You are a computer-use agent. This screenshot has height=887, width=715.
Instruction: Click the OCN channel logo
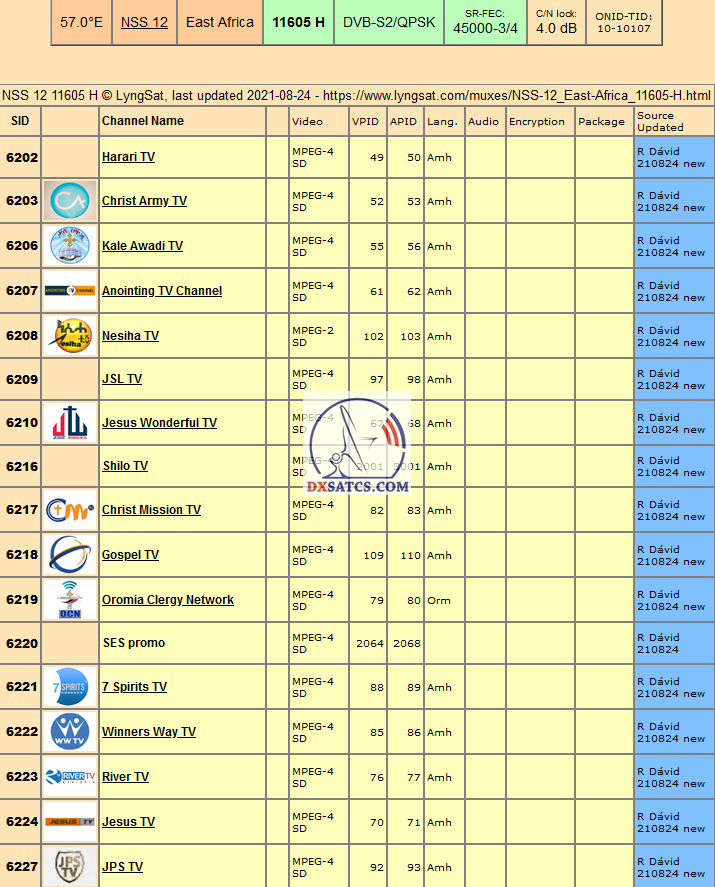pos(70,600)
